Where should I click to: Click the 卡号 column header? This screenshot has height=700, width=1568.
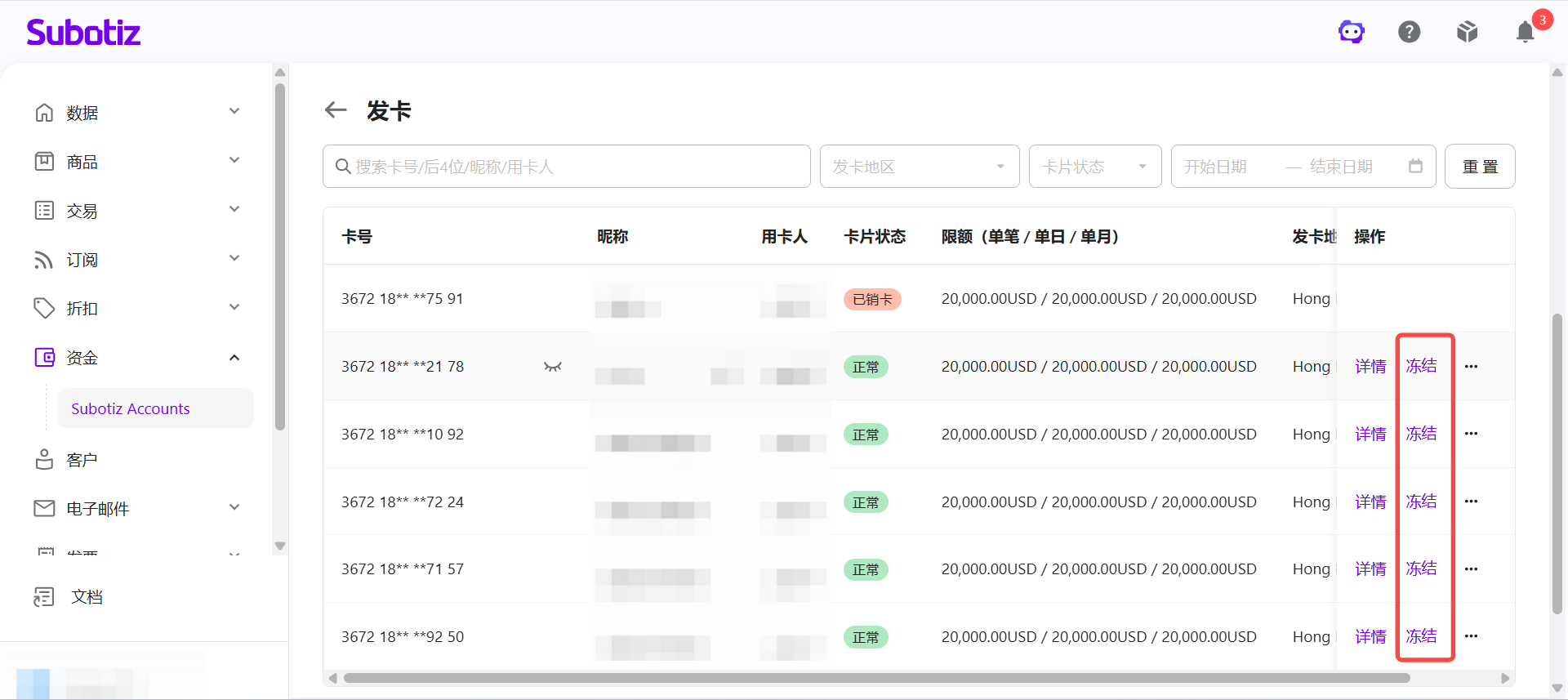pos(357,237)
